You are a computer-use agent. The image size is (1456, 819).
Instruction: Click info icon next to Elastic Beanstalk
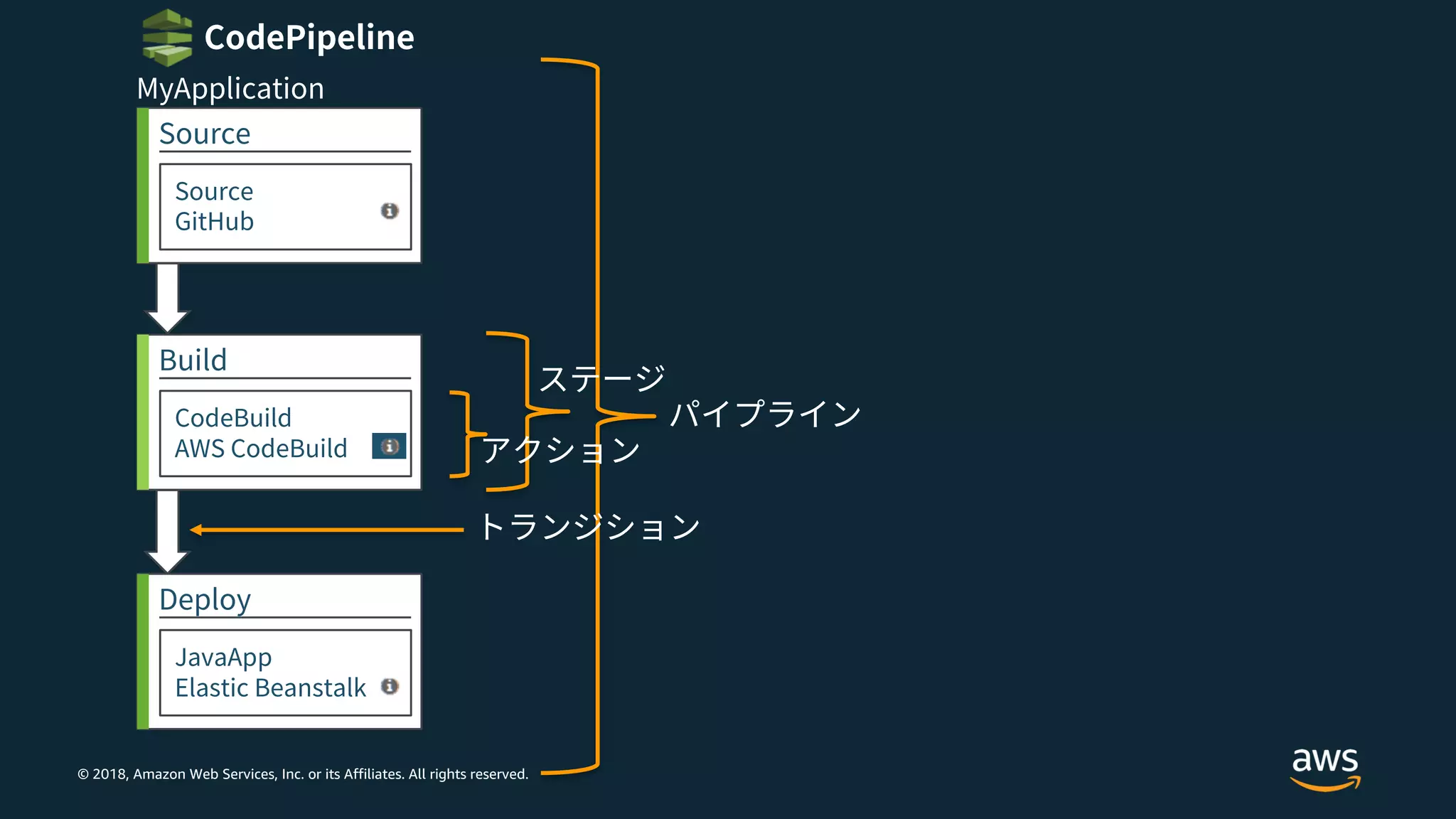click(390, 686)
